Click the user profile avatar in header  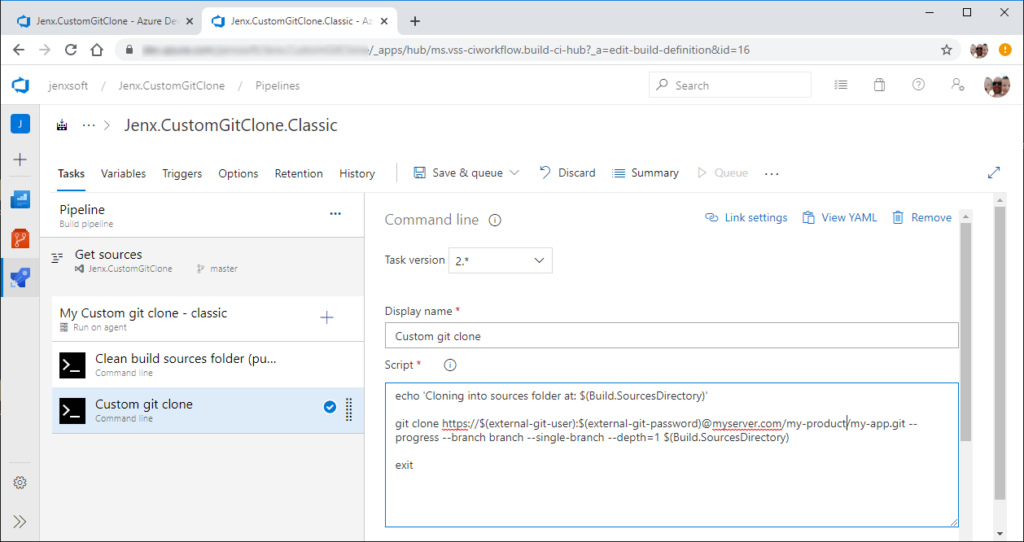[x=997, y=86]
